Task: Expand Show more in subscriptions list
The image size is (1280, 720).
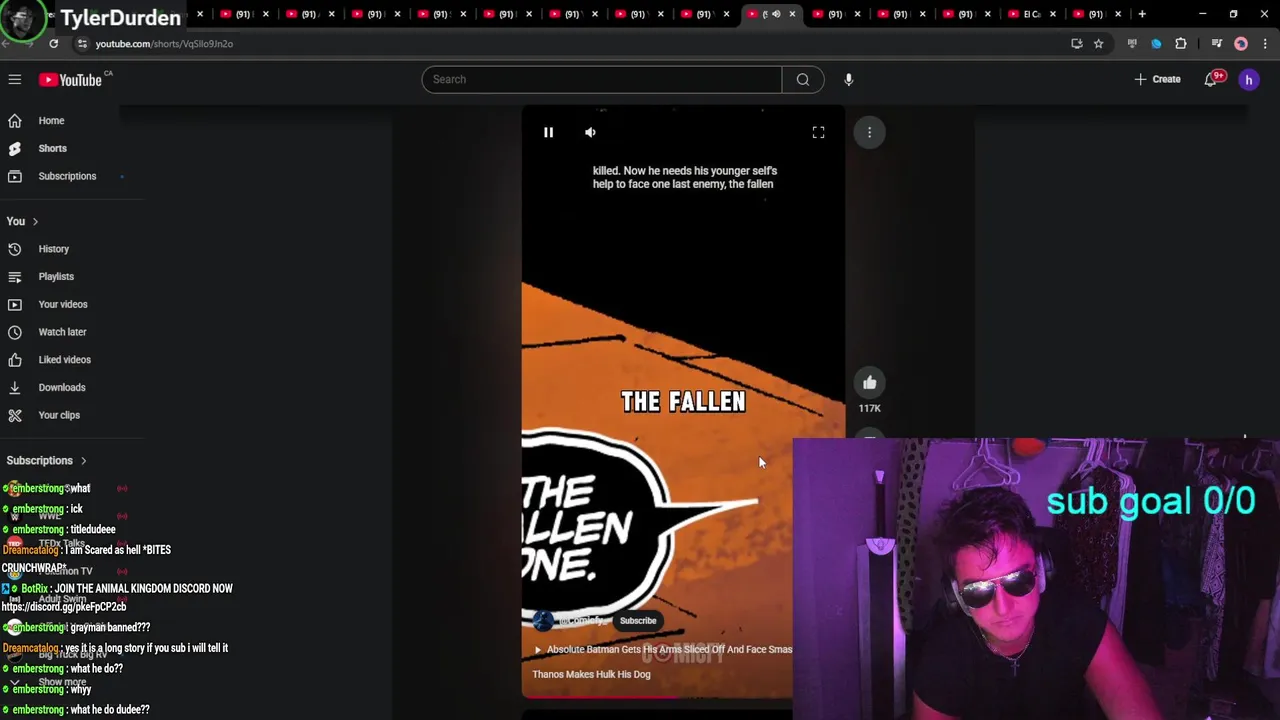Action: [x=60, y=683]
